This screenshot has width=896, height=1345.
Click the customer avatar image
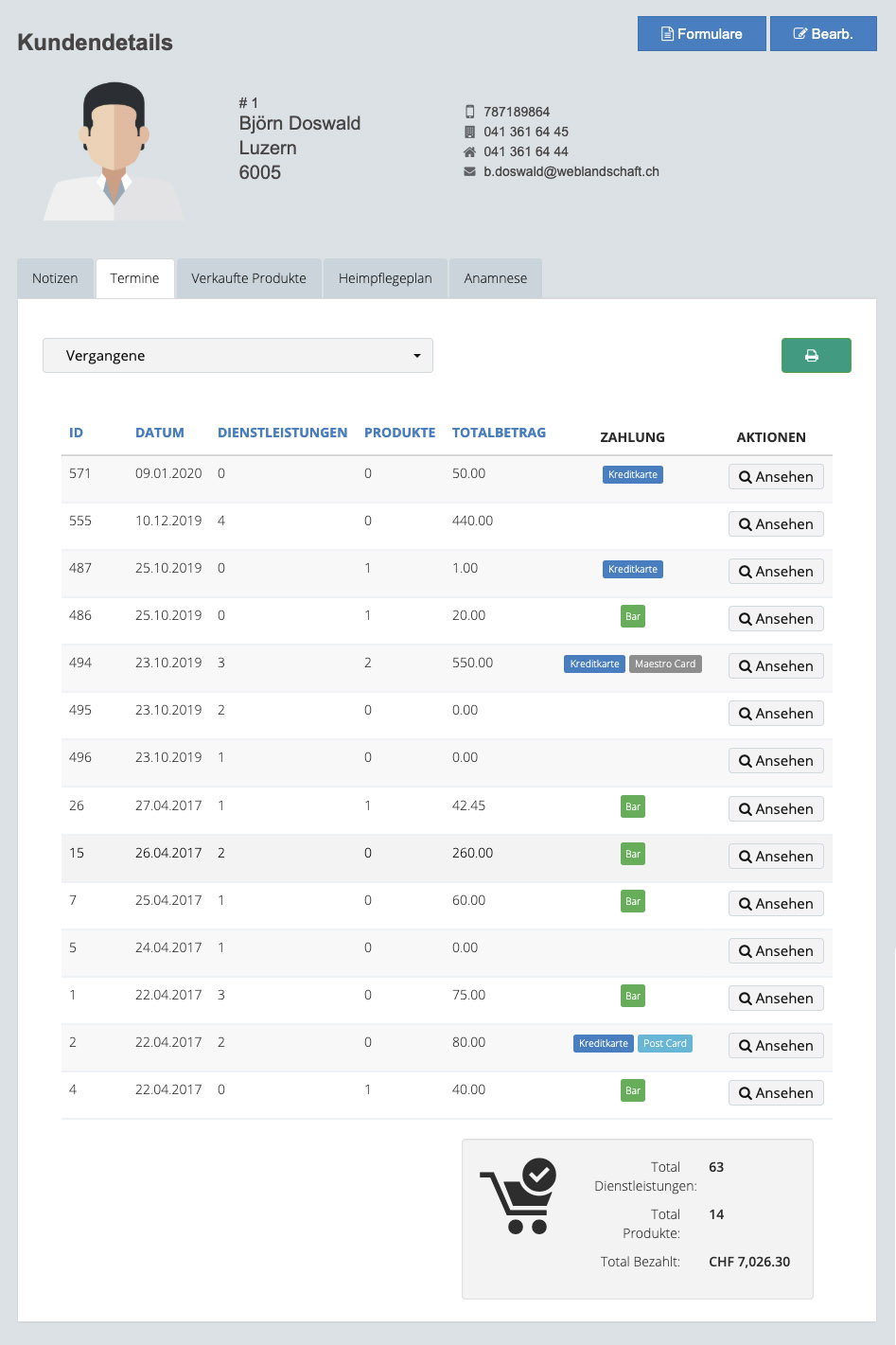[x=114, y=151]
